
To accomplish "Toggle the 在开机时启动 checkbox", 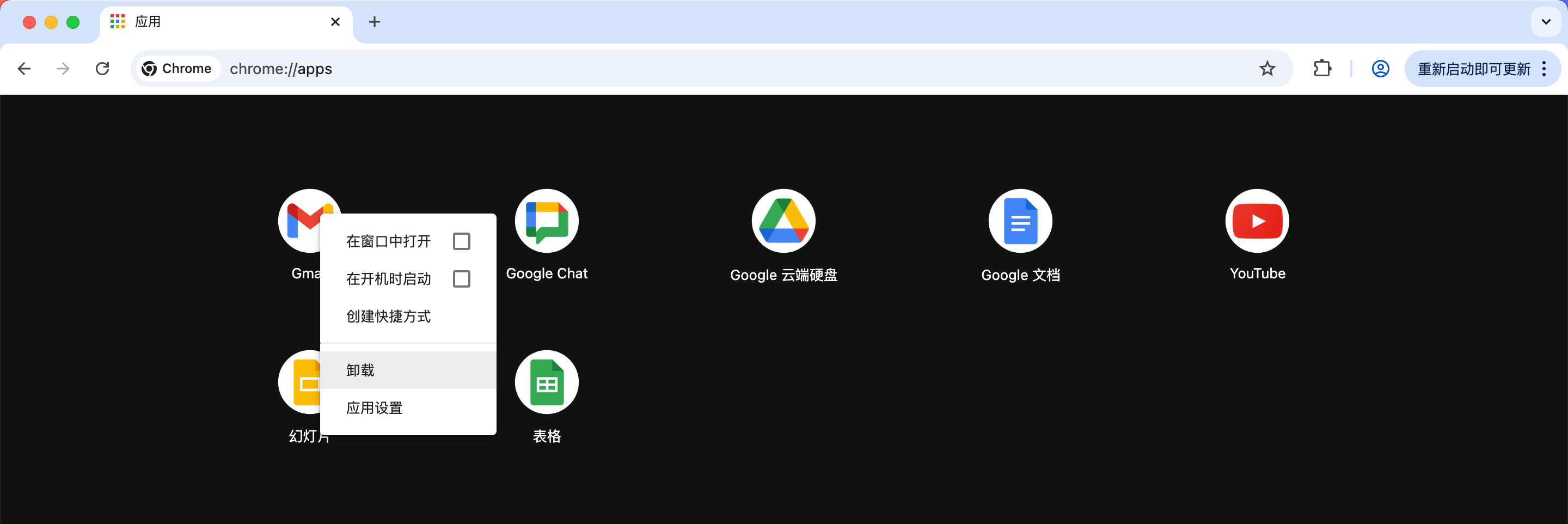I will pyautogui.click(x=461, y=279).
